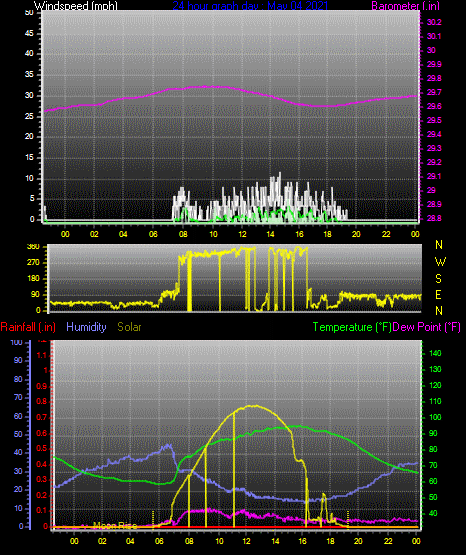Image resolution: width=466 pixels, height=555 pixels.
Task: Select the 30.2 barometer value
Action: pyautogui.click(x=434, y=22)
